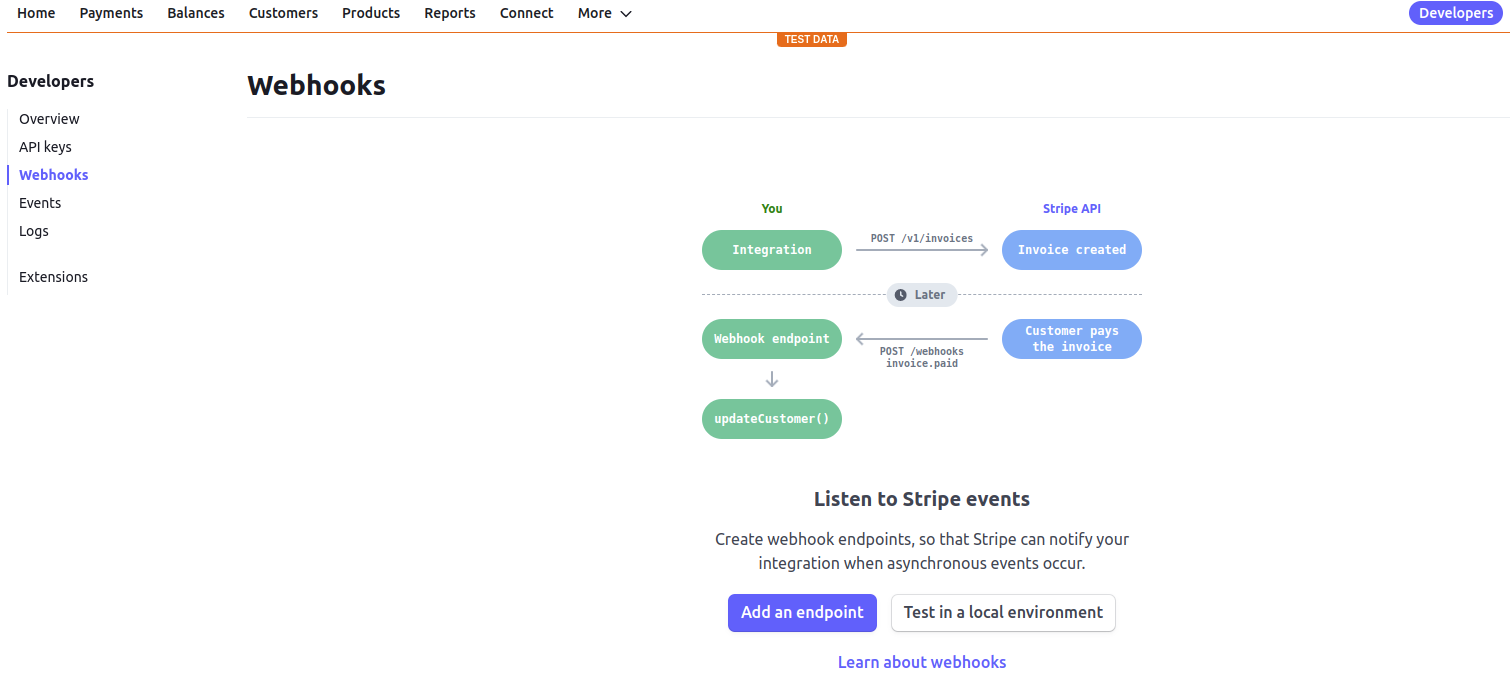Click the updateCustomer() function node

click(771, 418)
